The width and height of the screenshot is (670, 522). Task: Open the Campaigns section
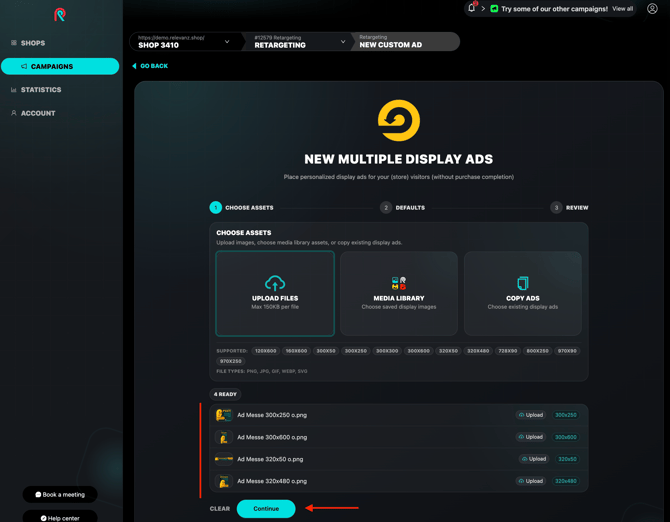(60, 66)
